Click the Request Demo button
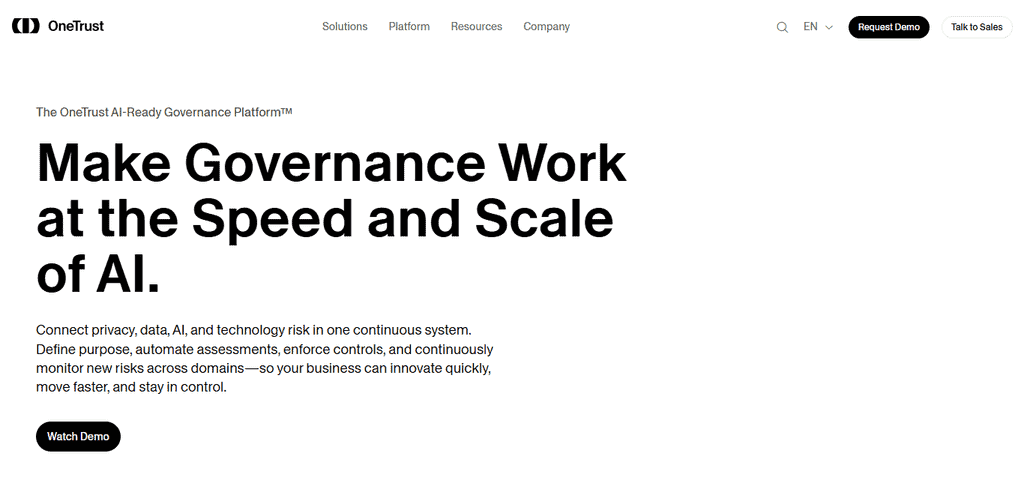Screen dimensions: 1024x481 pyautogui.click(x=889, y=27)
